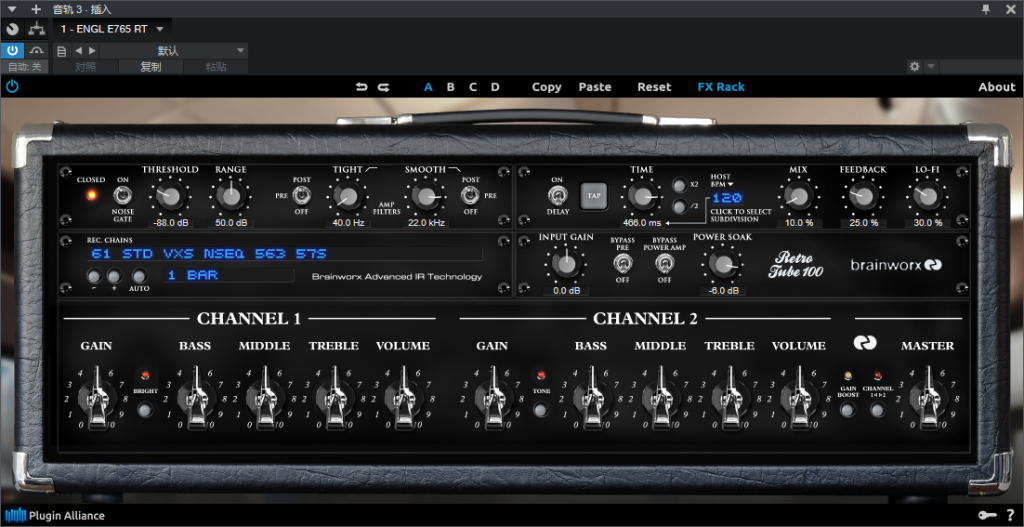Flip the NOISE GATE on switch
Image resolution: width=1024 pixels, height=527 pixels.
(122, 195)
